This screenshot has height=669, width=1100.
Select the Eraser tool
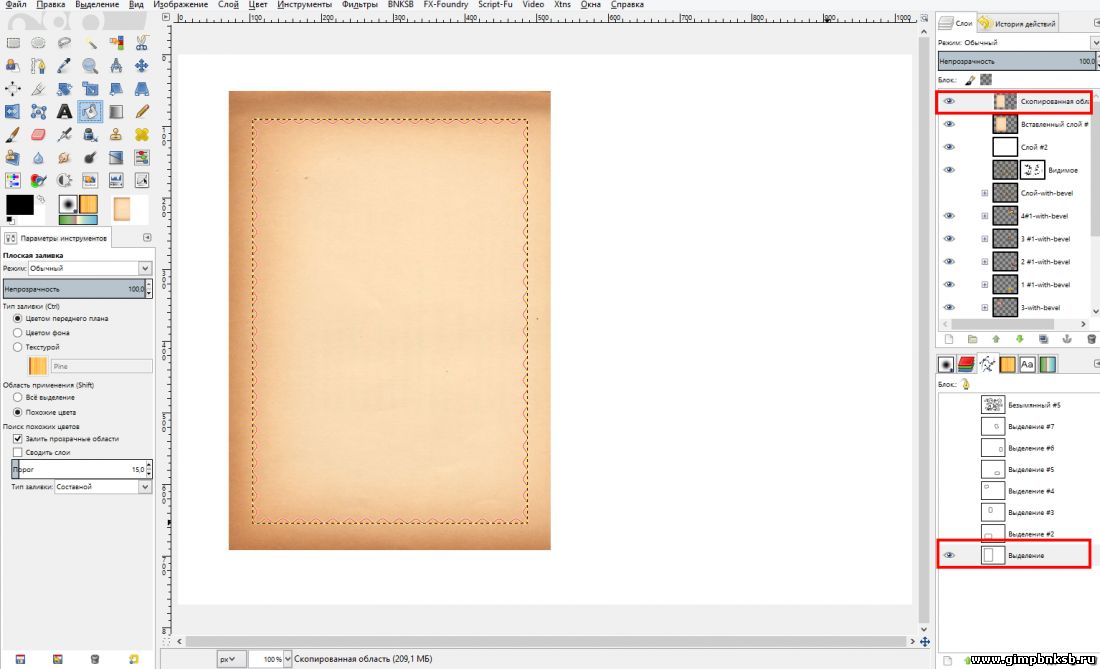tap(39, 135)
